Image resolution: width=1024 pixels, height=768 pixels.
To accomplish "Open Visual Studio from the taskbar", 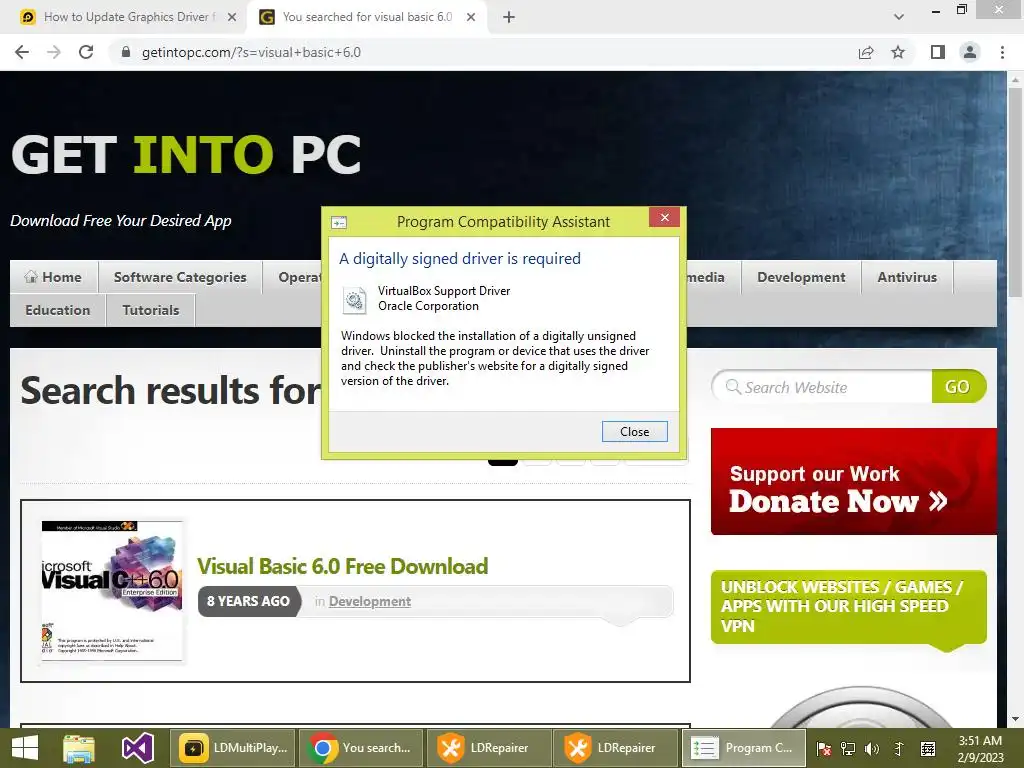I will (x=138, y=748).
